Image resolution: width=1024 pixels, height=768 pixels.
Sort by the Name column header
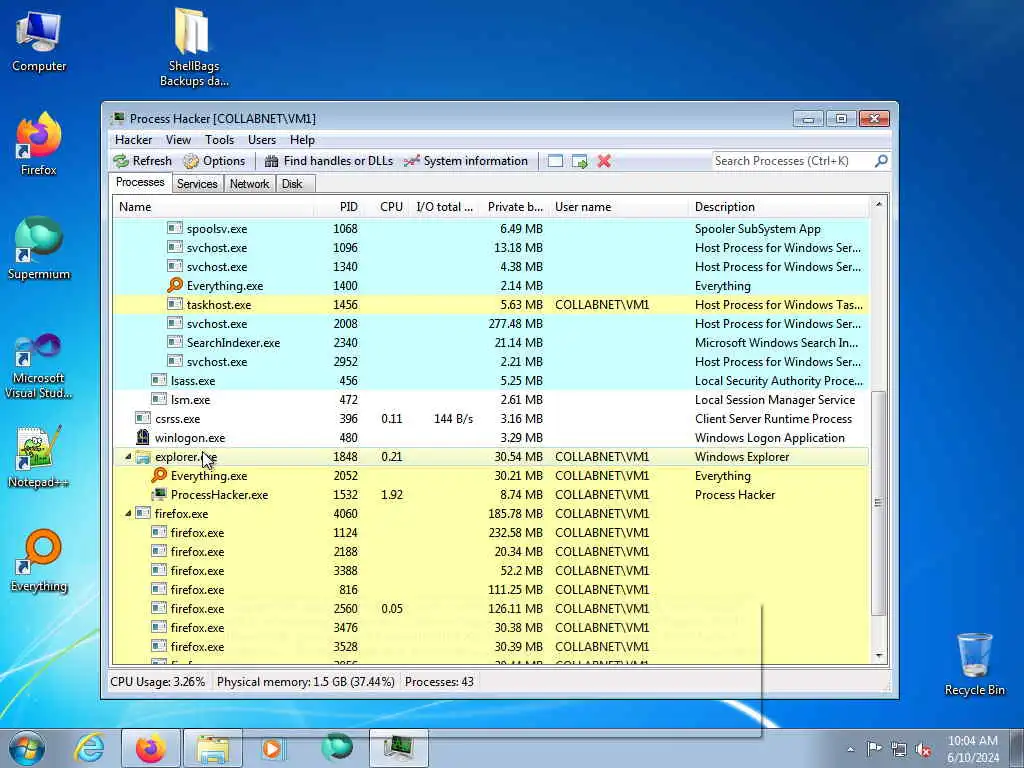pyautogui.click(x=213, y=207)
